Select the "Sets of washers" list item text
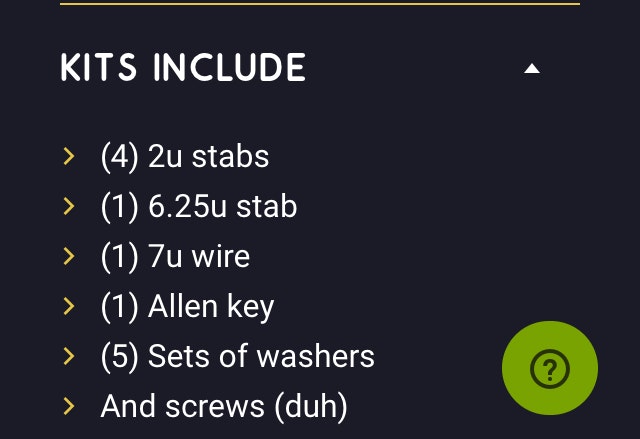Image resolution: width=640 pixels, height=439 pixels. (261, 357)
